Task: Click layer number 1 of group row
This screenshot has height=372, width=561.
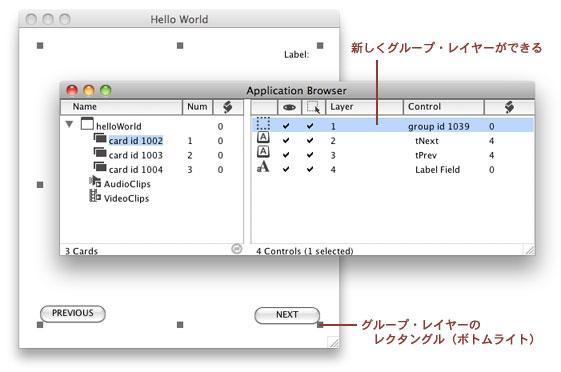Action: (x=333, y=126)
